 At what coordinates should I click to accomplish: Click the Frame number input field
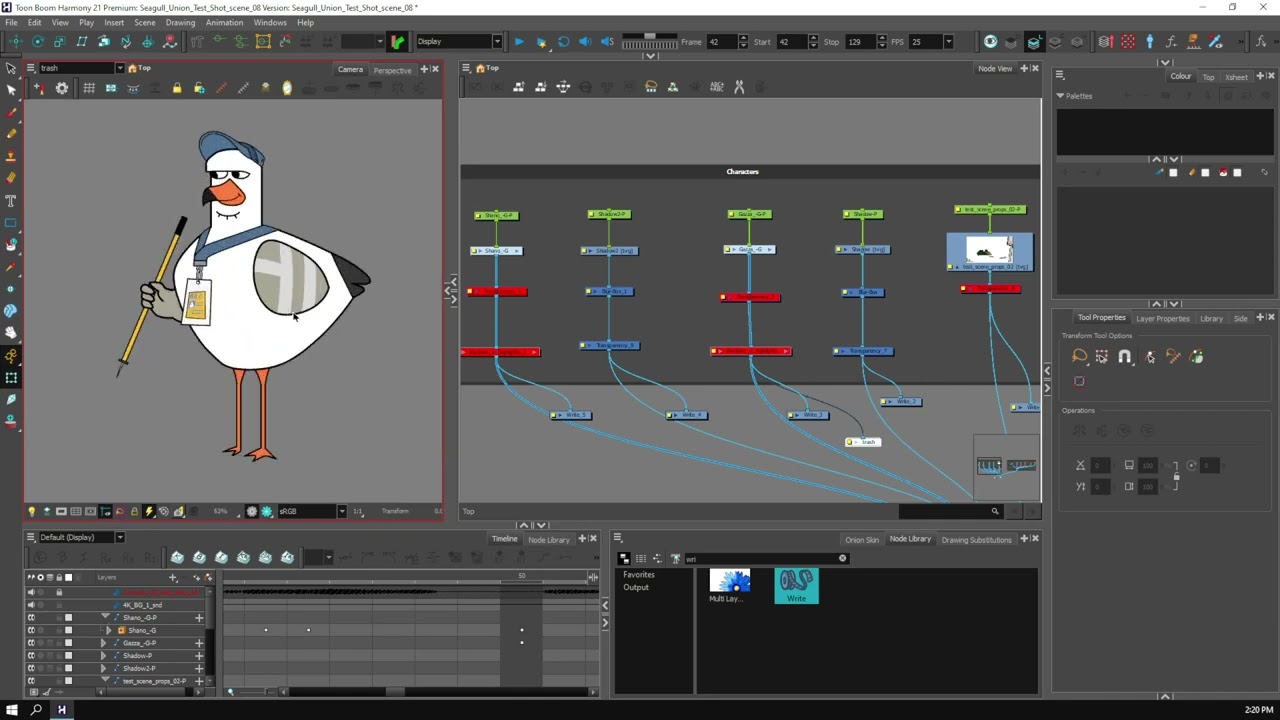point(721,42)
